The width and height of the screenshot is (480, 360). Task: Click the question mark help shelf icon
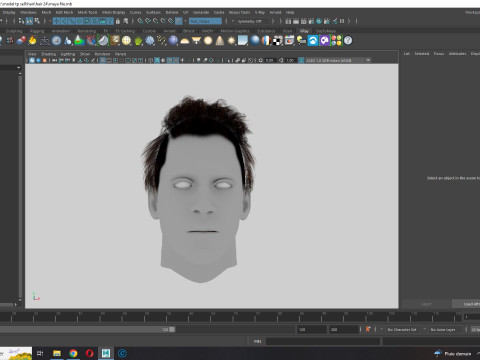click(x=348, y=41)
